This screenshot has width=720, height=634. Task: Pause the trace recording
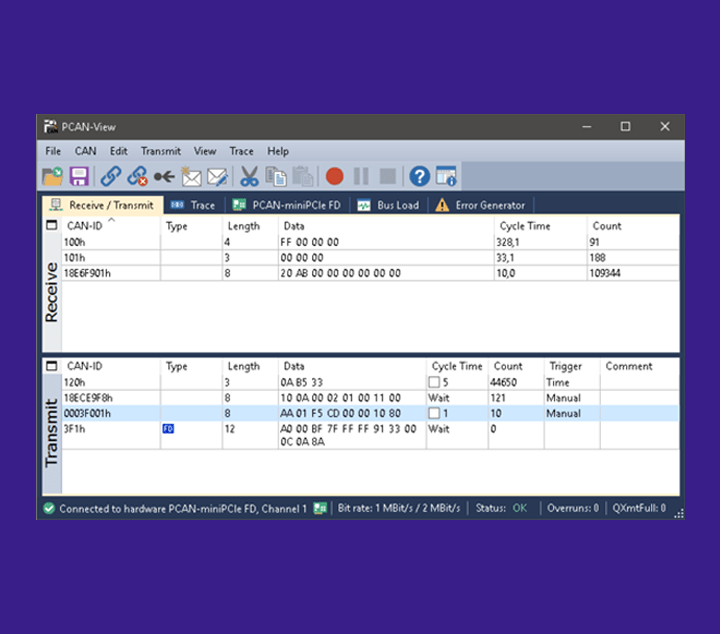(x=361, y=176)
